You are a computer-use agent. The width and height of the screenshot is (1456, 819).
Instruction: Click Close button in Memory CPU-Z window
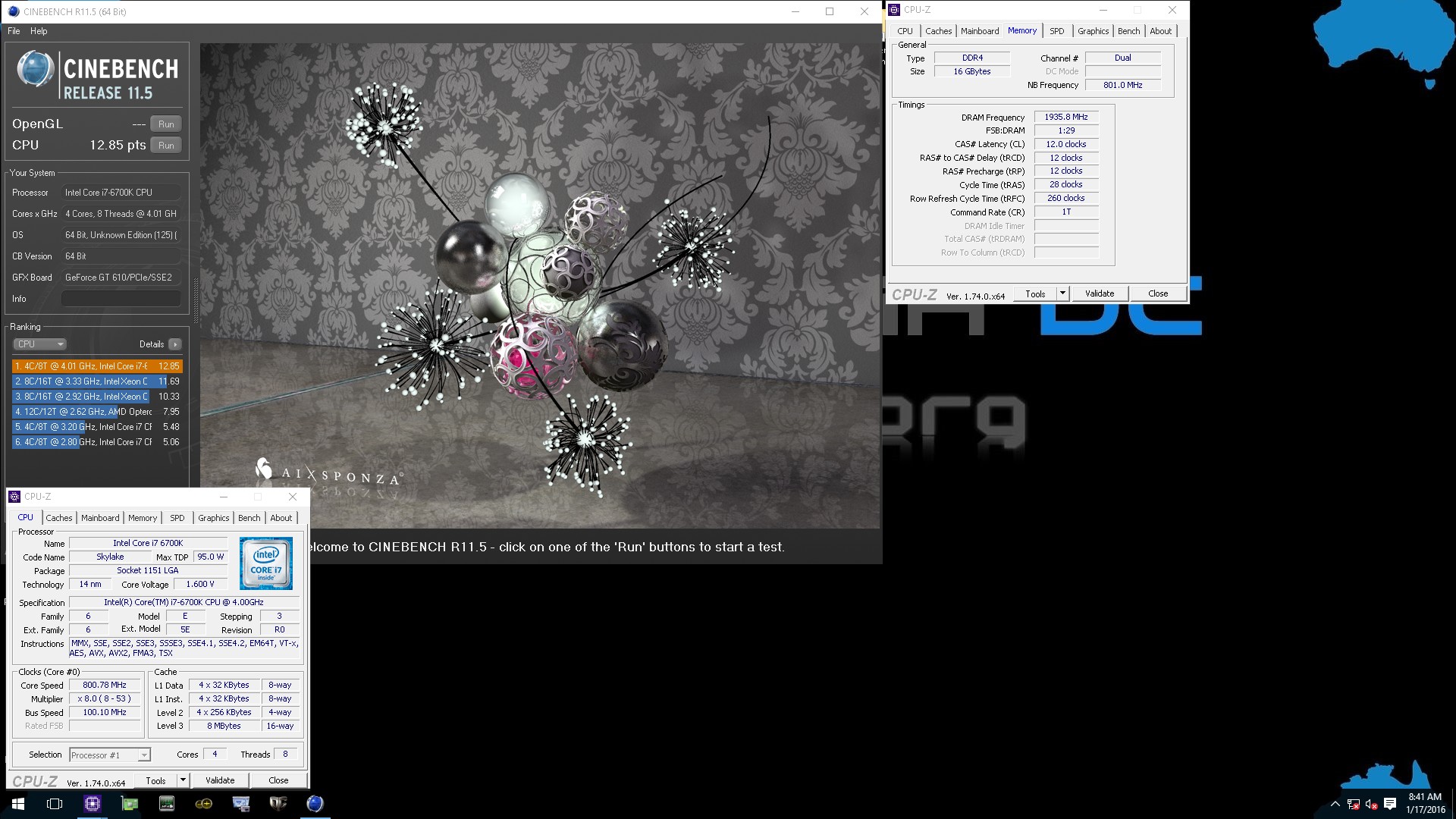[1158, 293]
